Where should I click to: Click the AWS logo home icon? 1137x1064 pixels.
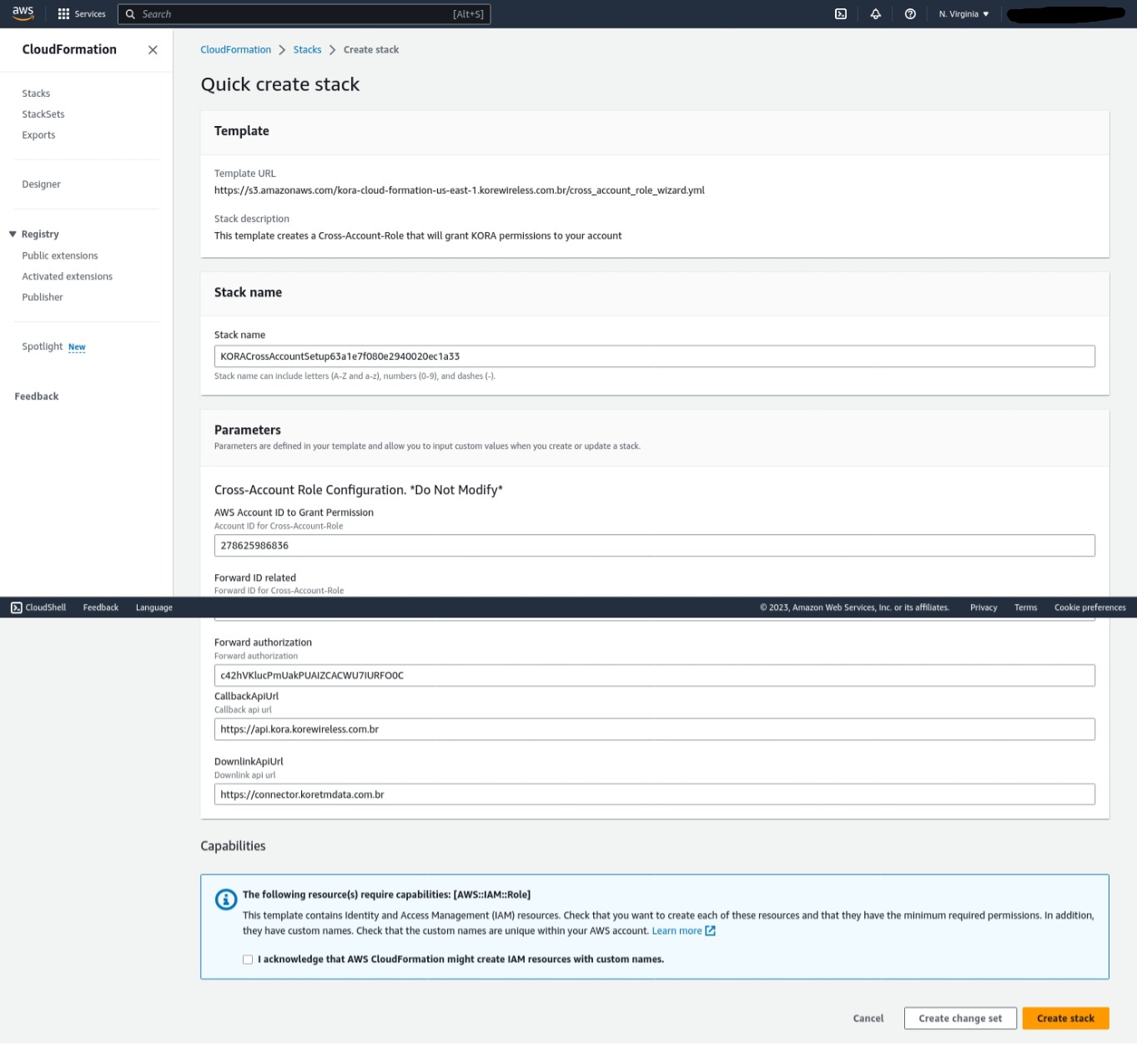coord(23,13)
